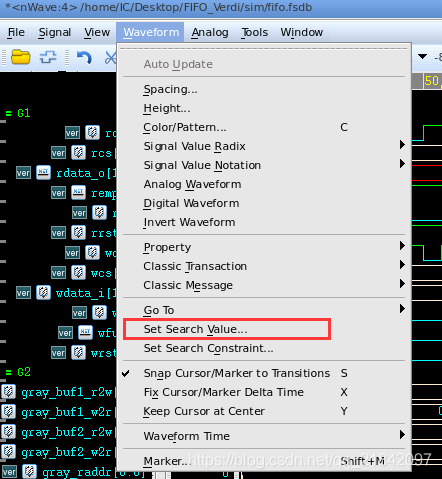Toggle Snap Cursor/Marker to Transitions option

coord(237,373)
